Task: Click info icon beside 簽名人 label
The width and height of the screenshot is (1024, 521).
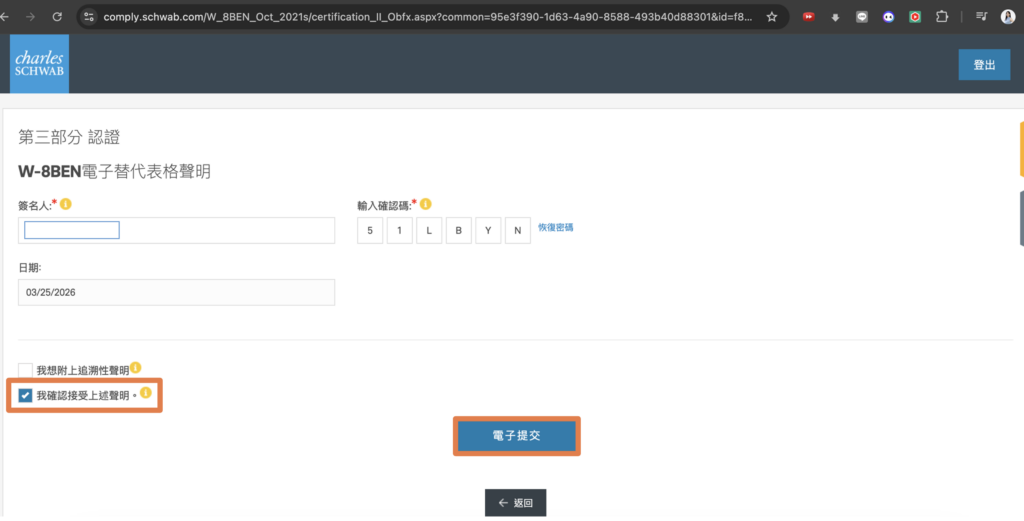Action: 66,204
